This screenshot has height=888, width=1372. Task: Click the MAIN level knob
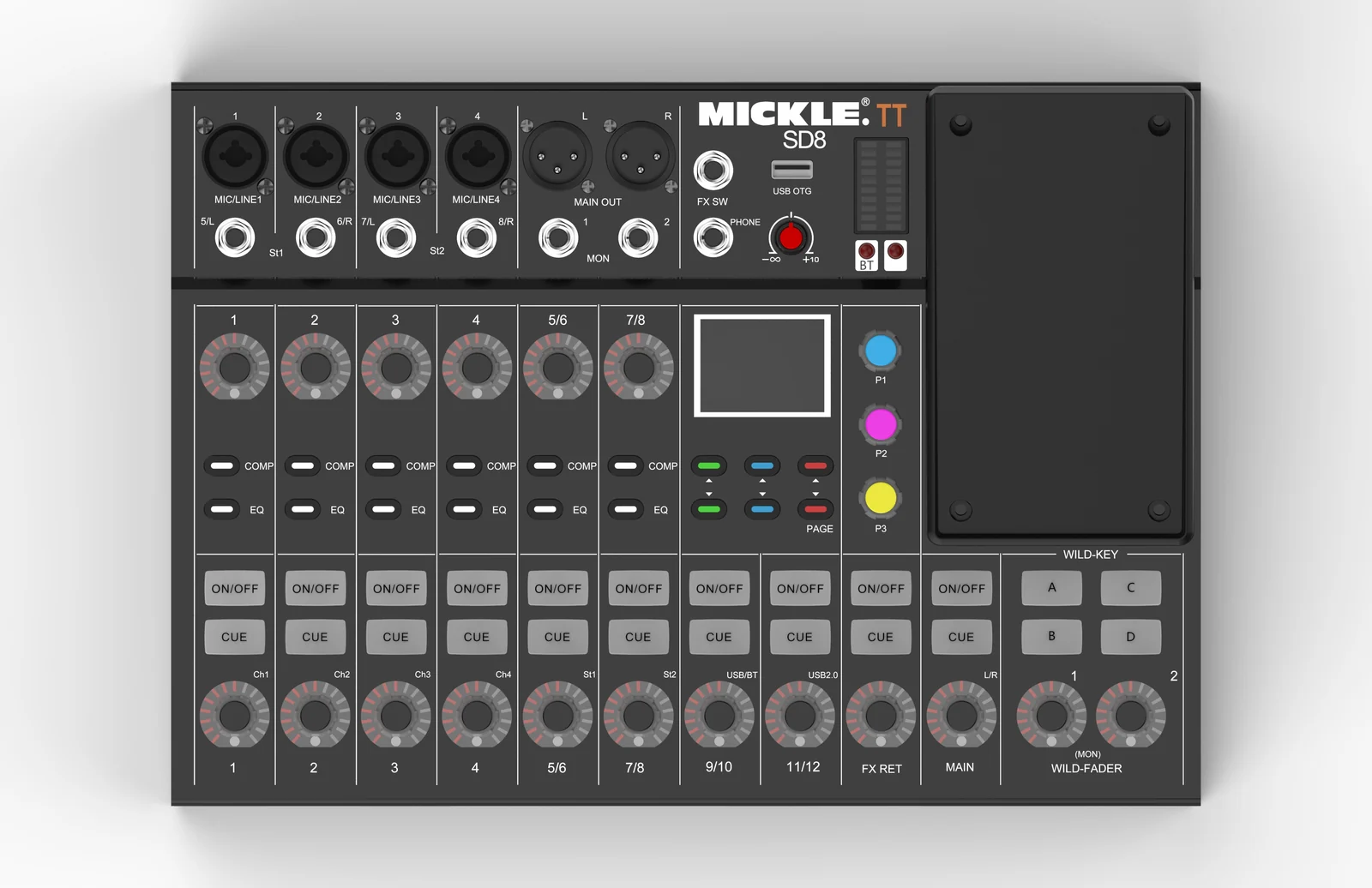961,715
